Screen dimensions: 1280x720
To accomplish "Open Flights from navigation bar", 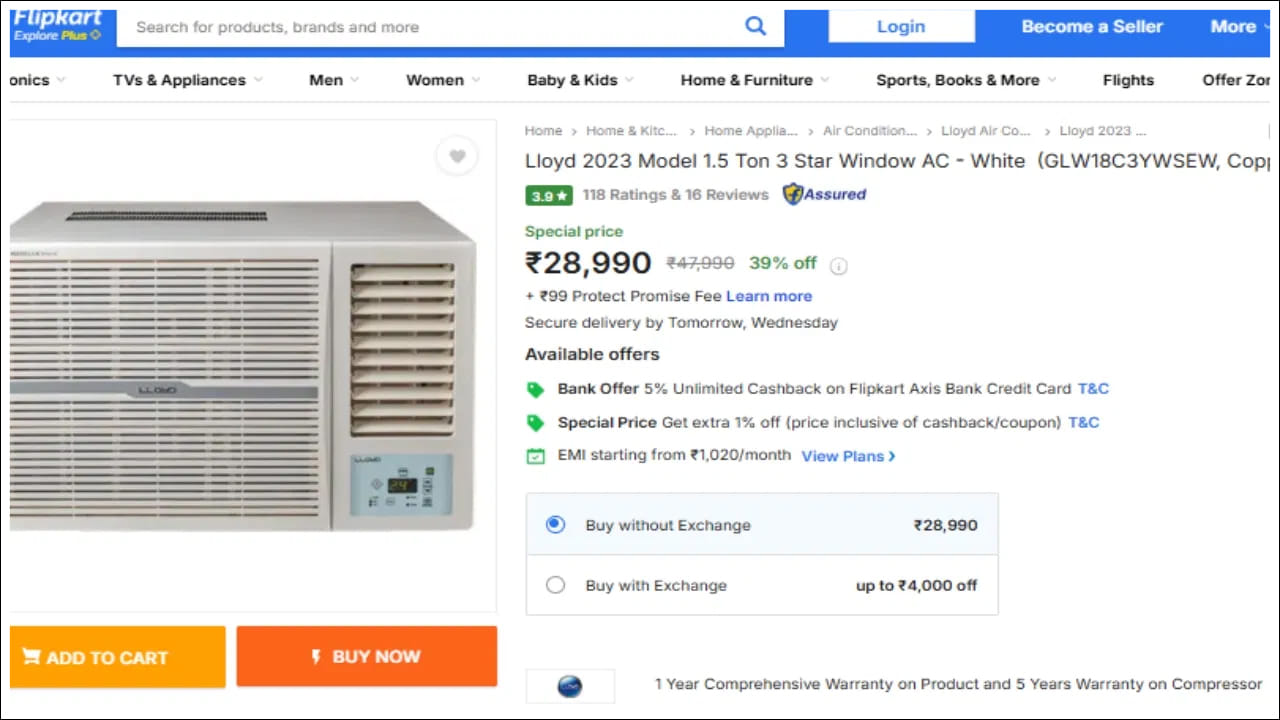I will (1128, 80).
